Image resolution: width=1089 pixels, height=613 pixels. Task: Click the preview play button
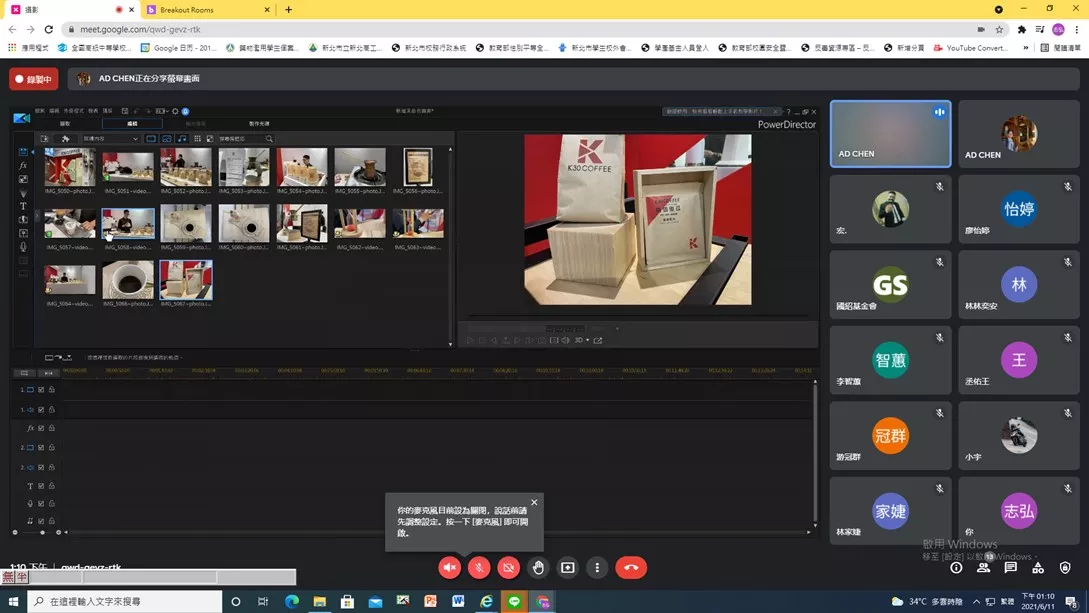pyautogui.click(x=470, y=340)
